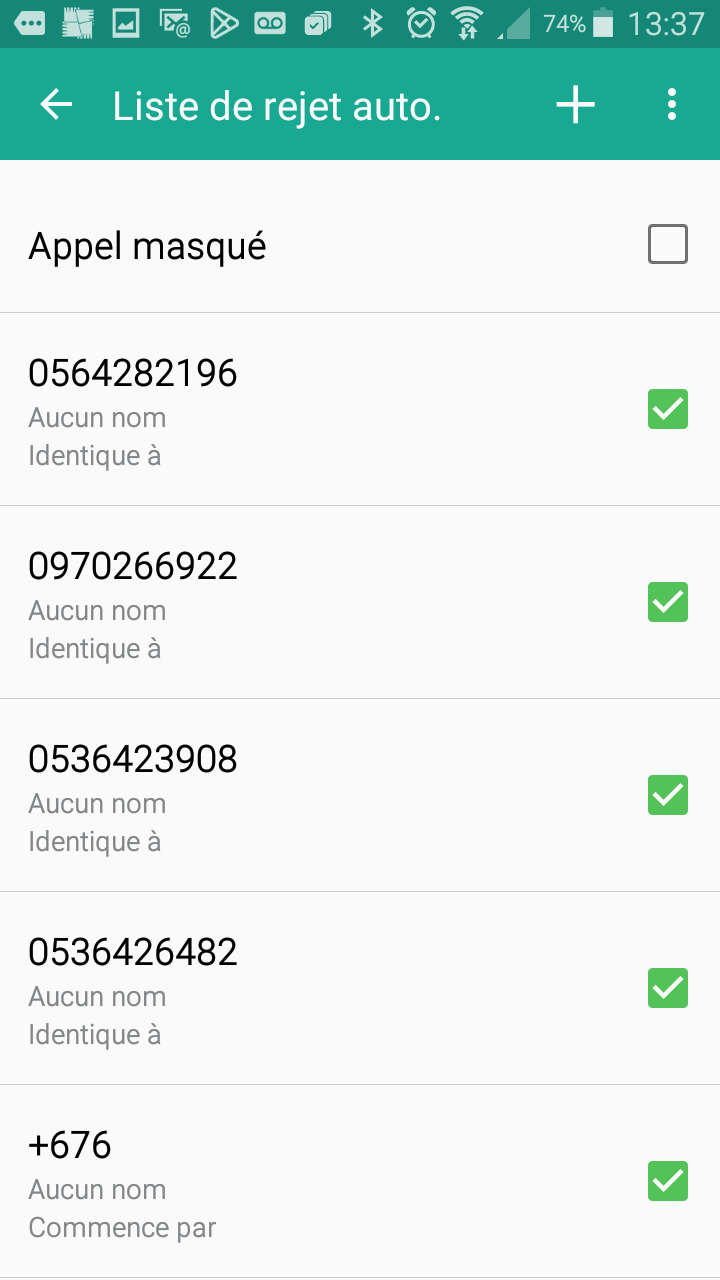This screenshot has height=1280, width=720.
Task: Tap the Bluetooth status bar icon
Action: (x=373, y=23)
